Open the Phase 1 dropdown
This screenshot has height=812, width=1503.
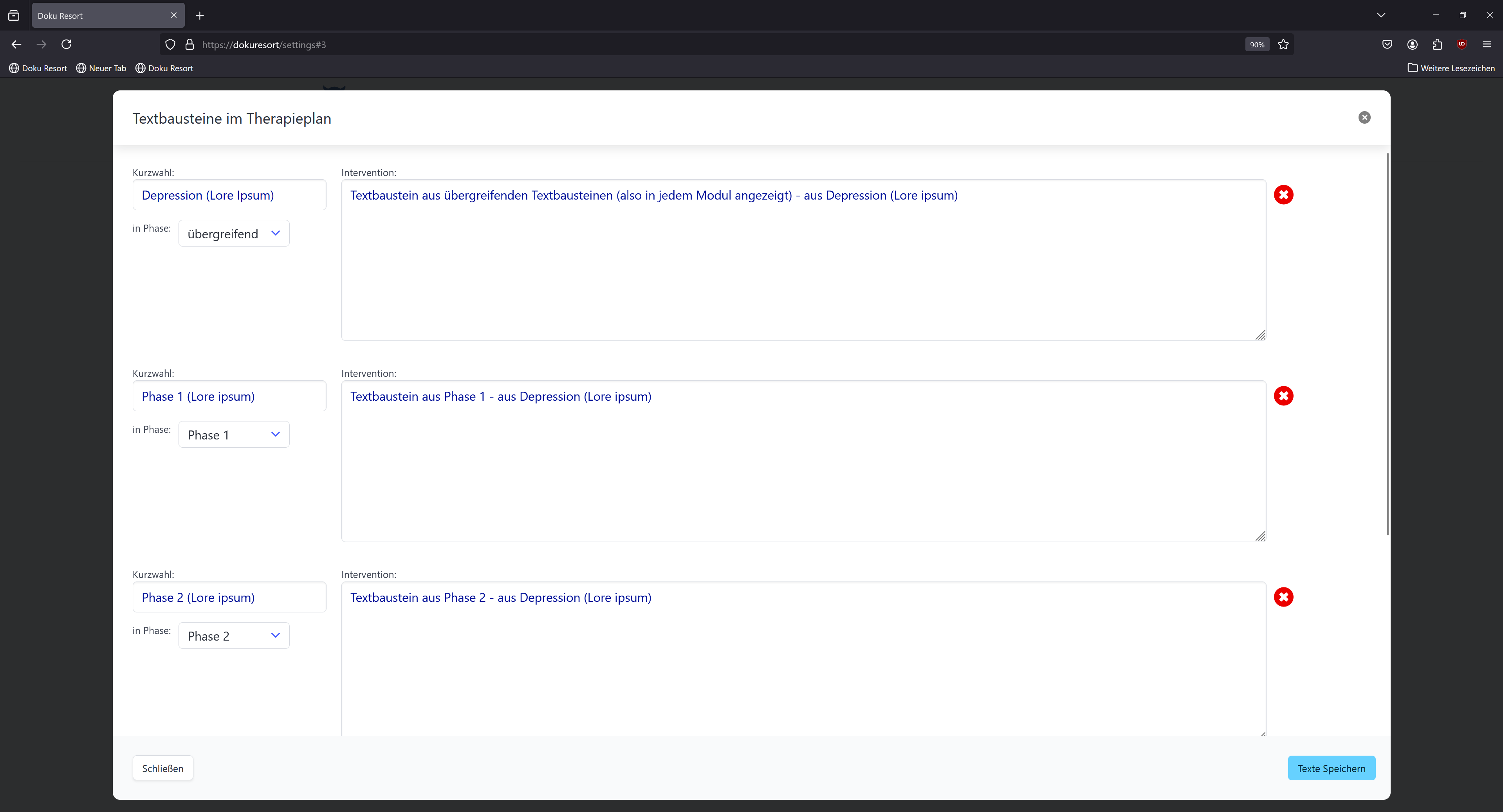coord(233,435)
